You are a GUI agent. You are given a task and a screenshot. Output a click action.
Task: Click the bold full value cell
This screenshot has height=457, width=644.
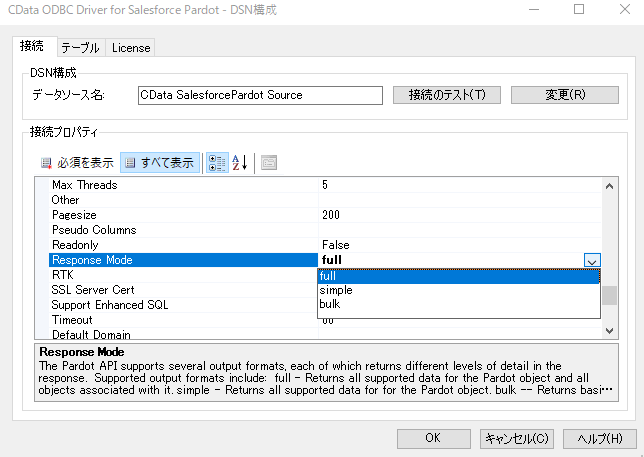tap(451, 260)
